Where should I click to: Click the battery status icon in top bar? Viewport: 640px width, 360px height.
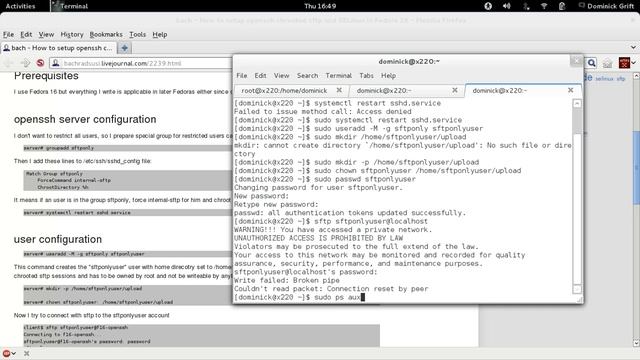tap(562, 6)
